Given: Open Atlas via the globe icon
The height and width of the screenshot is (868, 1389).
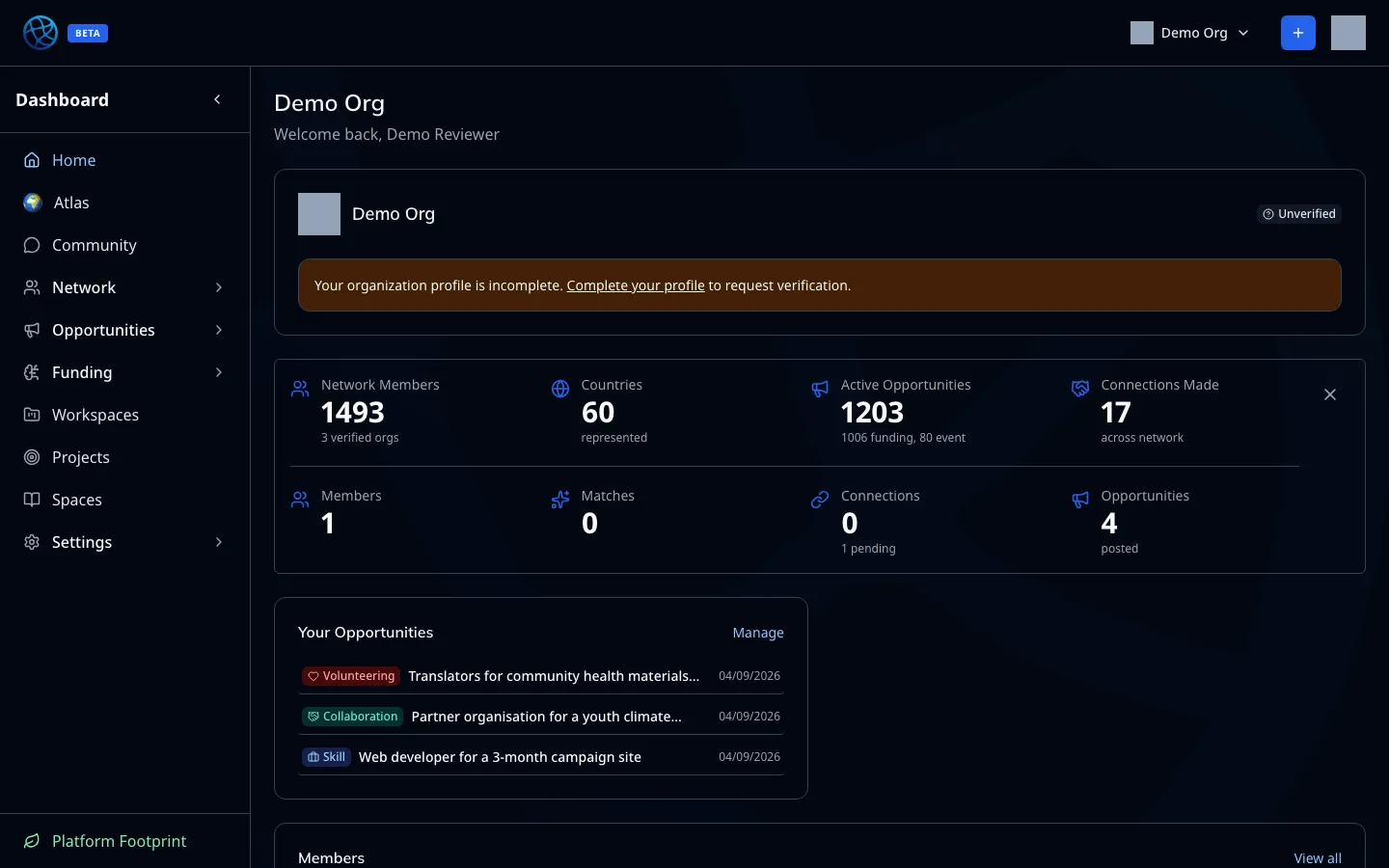Looking at the screenshot, I should pyautogui.click(x=33, y=203).
